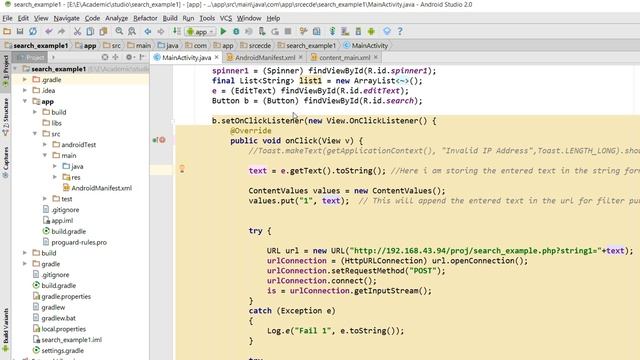Click the Paste toolbar icon
Viewport: 640px width, 360px height.
(103, 31)
